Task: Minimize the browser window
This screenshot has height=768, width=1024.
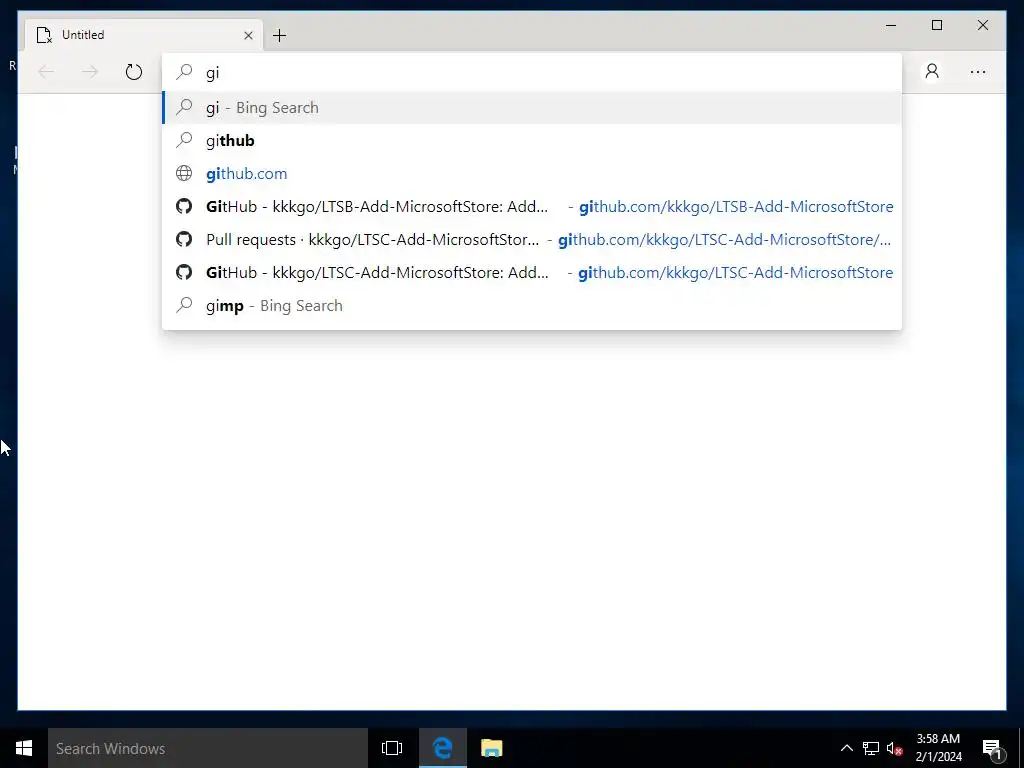Action: tap(891, 25)
